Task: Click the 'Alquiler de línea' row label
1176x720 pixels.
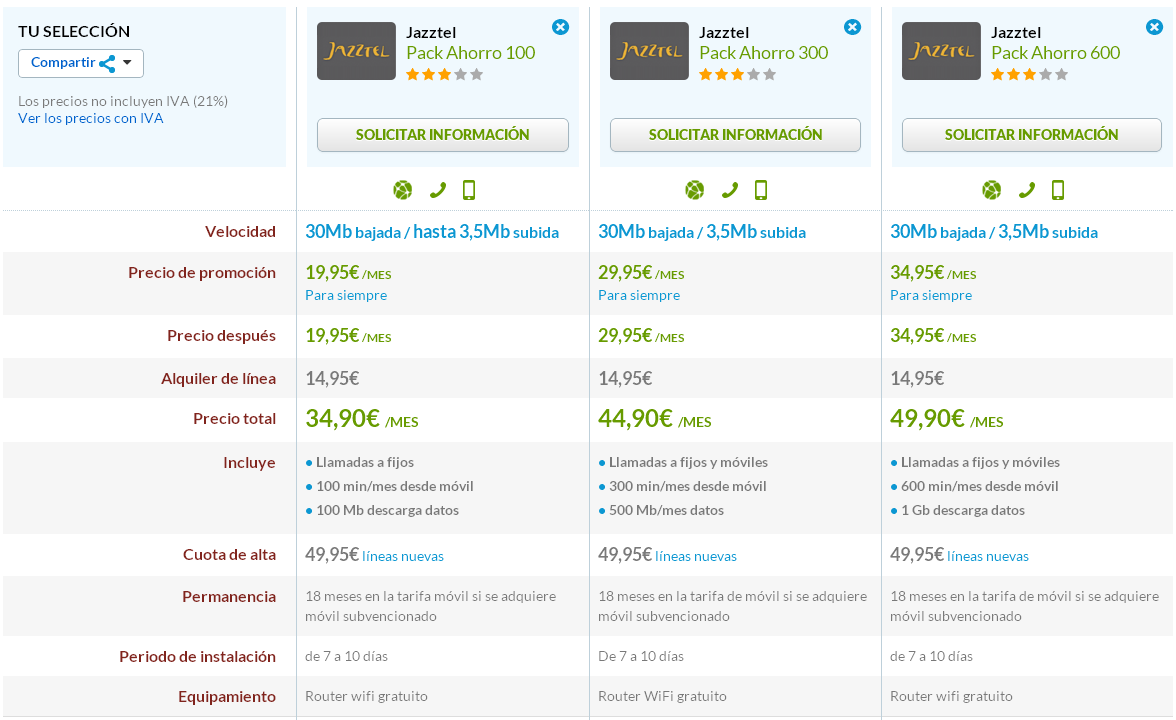Action: click(218, 379)
